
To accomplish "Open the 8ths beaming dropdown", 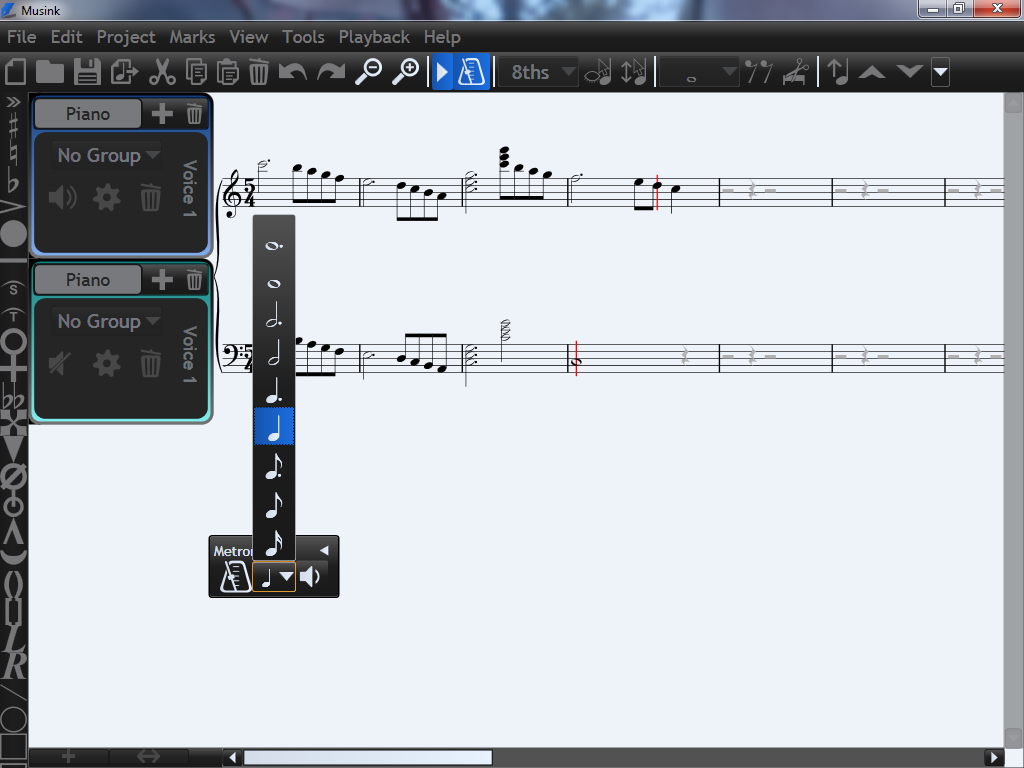I will (539, 72).
